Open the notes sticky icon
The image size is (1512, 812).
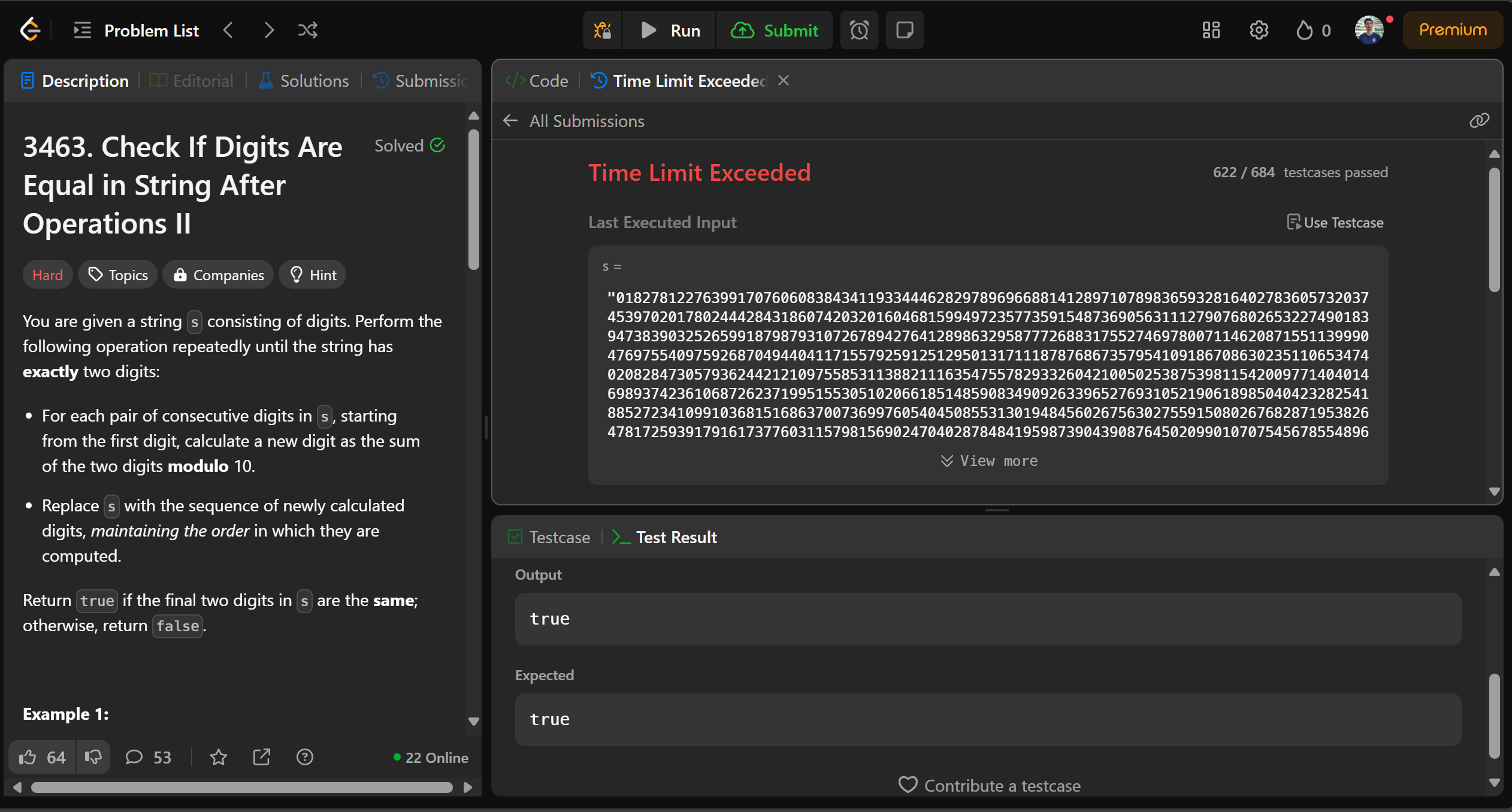[x=905, y=30]
